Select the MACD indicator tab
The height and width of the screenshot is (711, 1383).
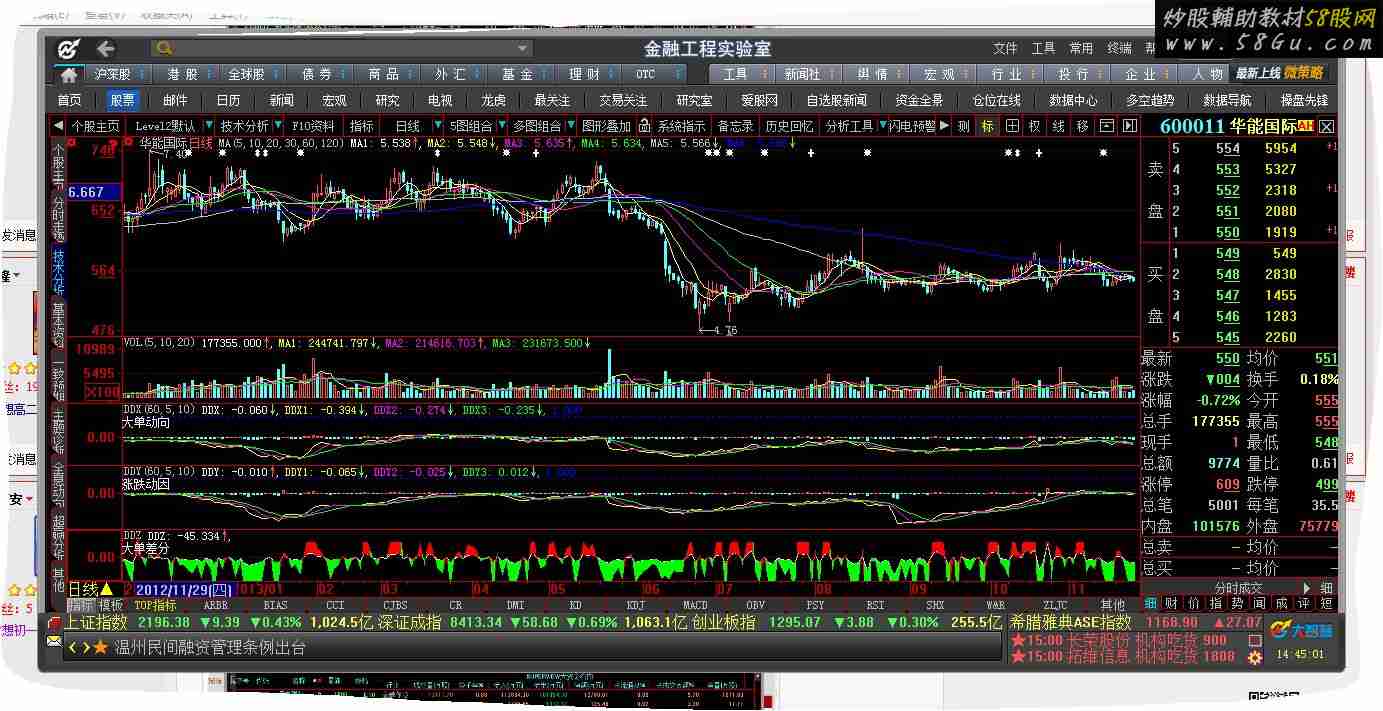(x=695, y=605)
